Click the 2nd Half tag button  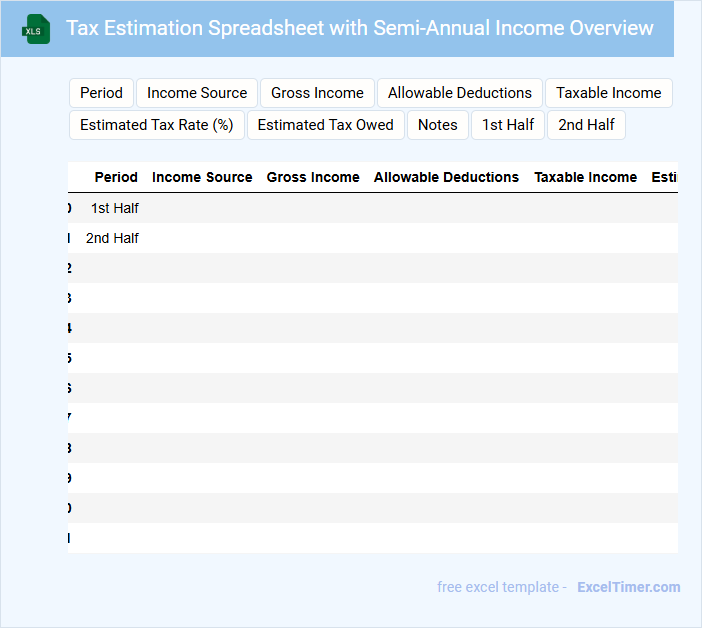[x=586, y=125]
